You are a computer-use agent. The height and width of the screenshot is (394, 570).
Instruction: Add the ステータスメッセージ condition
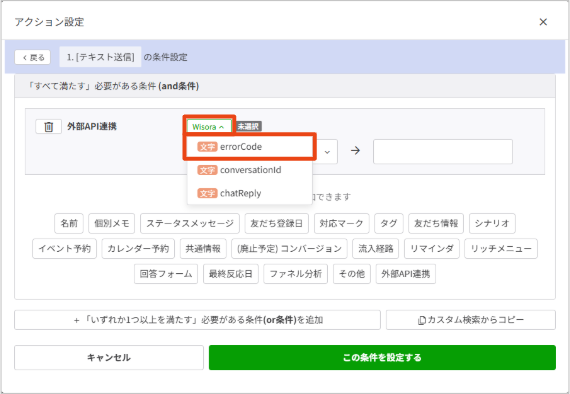tap(190, 223)
